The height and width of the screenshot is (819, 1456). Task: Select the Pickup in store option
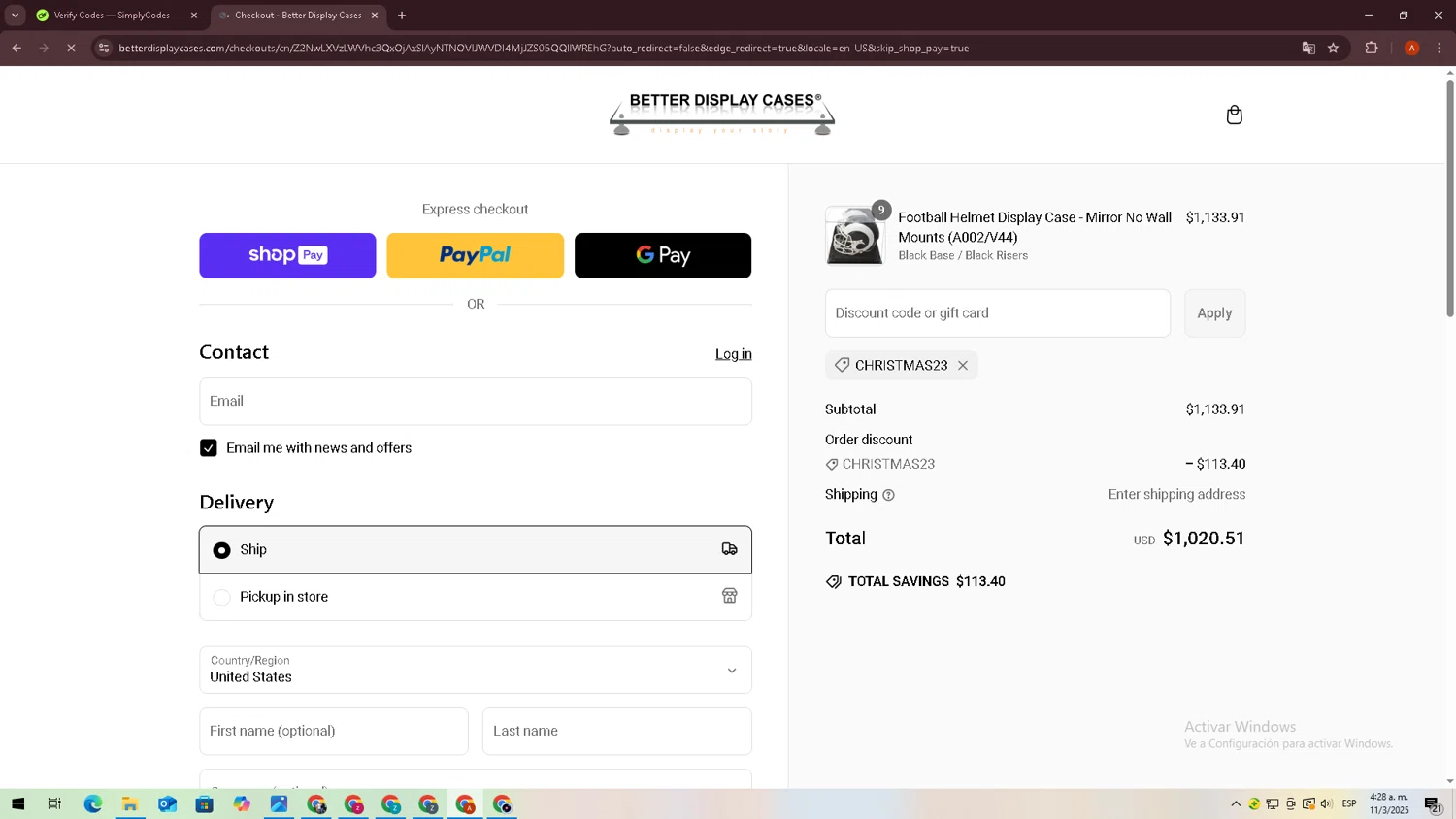tap(476, 597)
